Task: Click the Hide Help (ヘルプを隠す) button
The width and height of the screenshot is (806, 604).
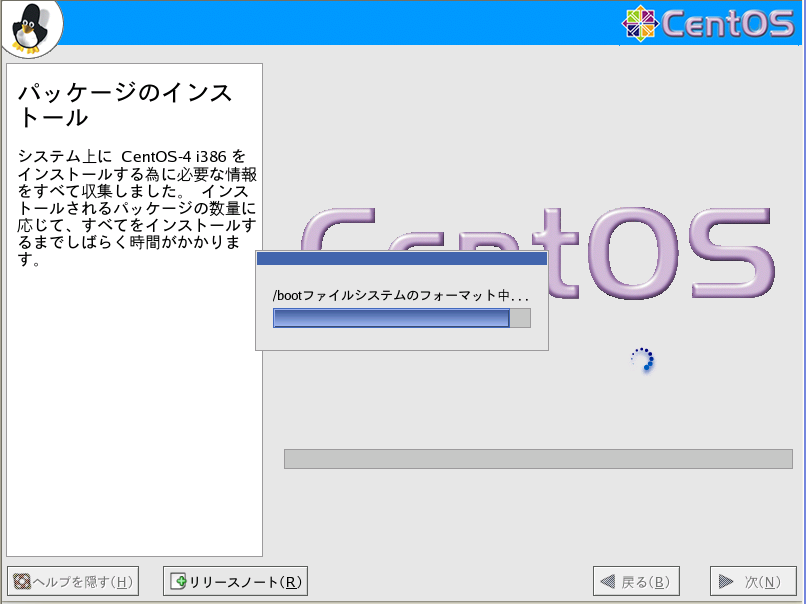Action: click(x=73, y=581)
